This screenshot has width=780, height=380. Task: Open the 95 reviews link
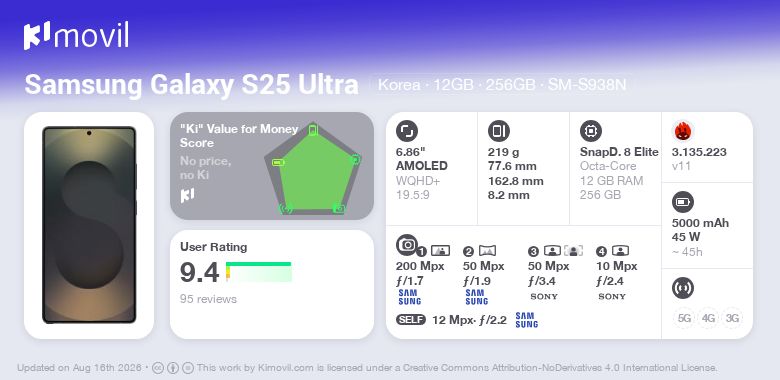point(208,299)
